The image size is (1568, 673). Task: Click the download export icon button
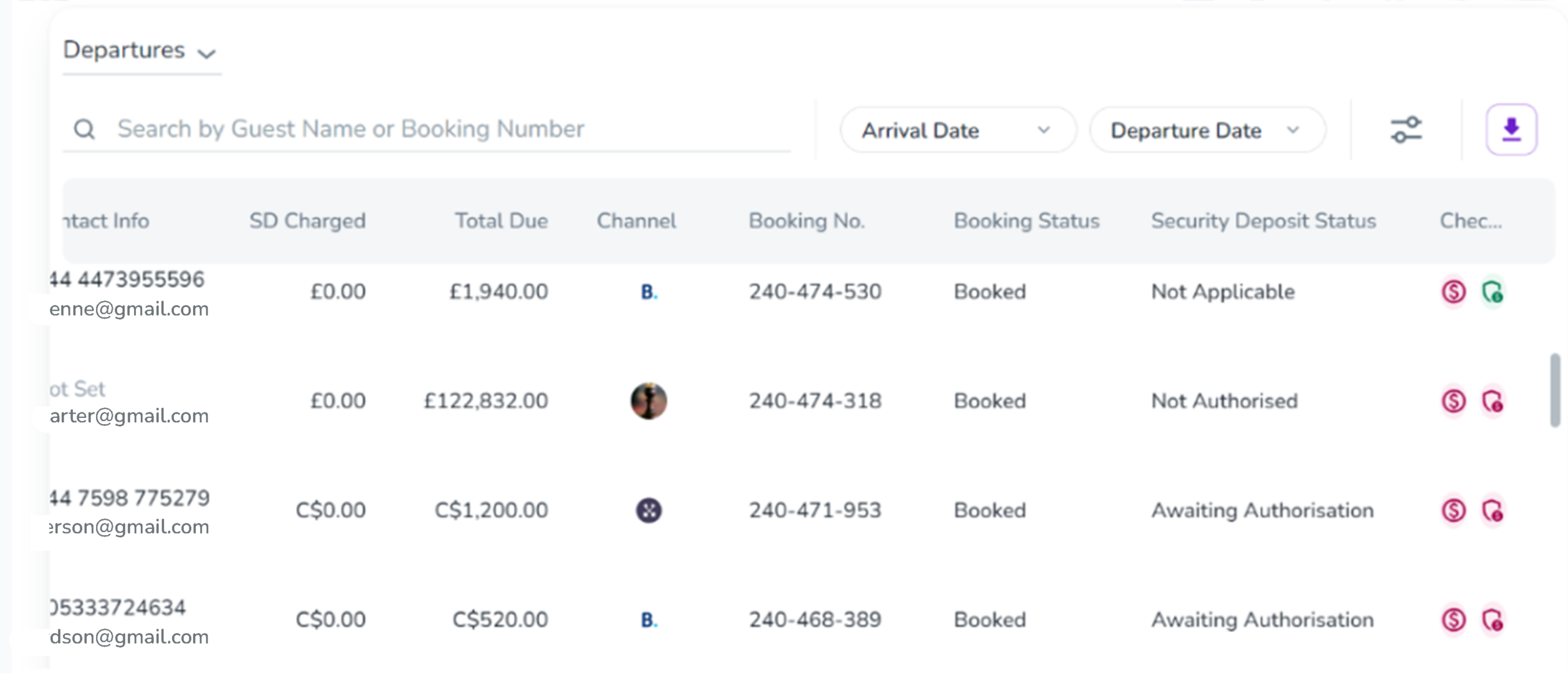coord(1510,129)
